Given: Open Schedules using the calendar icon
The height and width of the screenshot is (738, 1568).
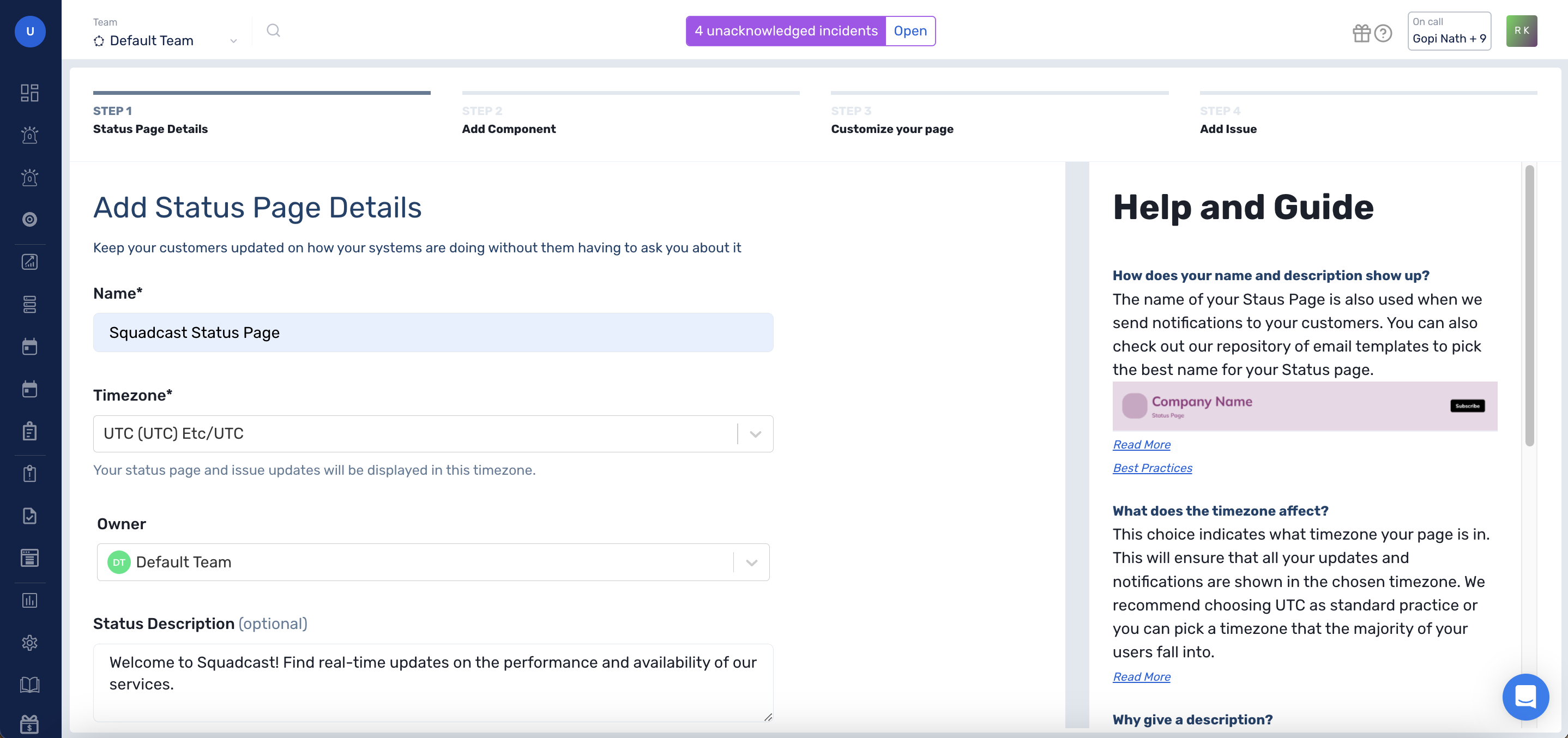Looking at the screenshot, I should pyautogui.click(x=30, y=347).
